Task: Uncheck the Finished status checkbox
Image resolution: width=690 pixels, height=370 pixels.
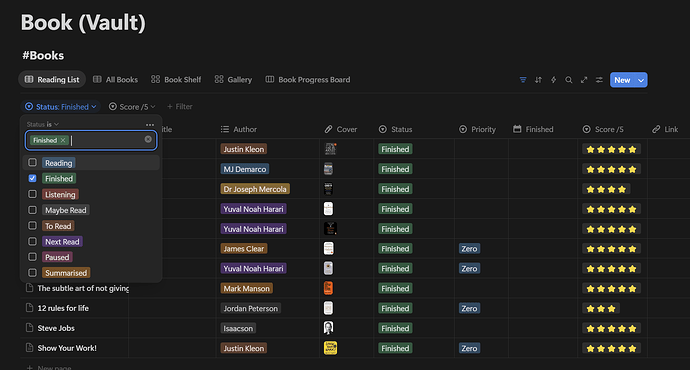Action: [x=33, y=178]
